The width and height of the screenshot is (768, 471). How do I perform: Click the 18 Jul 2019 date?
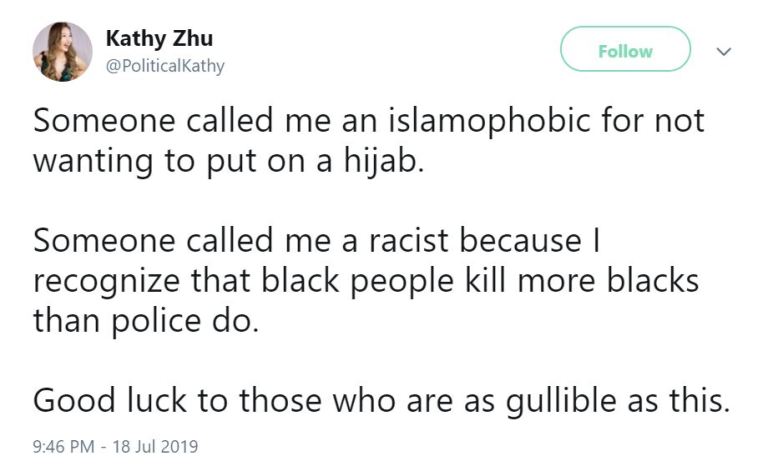tap(158, 445)
